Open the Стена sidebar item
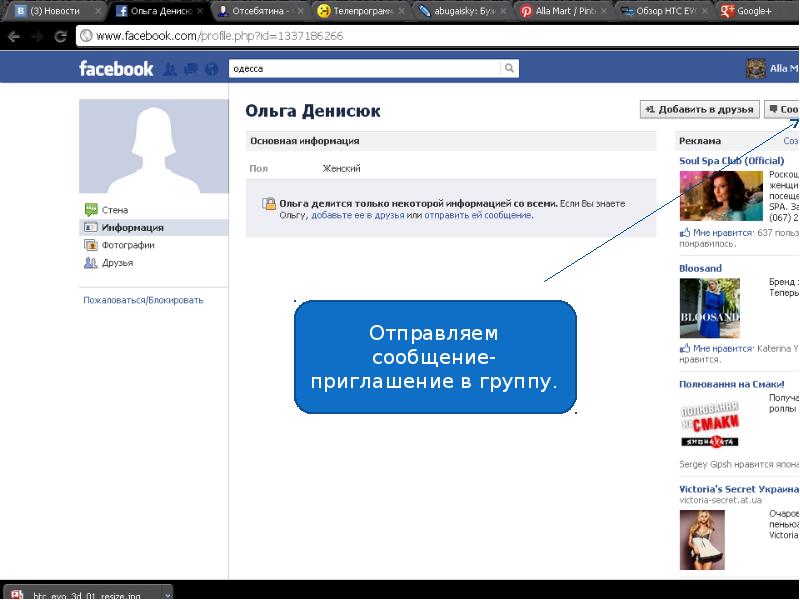The image size is (800, 600). pyautogui.click(x=114, y=210)
